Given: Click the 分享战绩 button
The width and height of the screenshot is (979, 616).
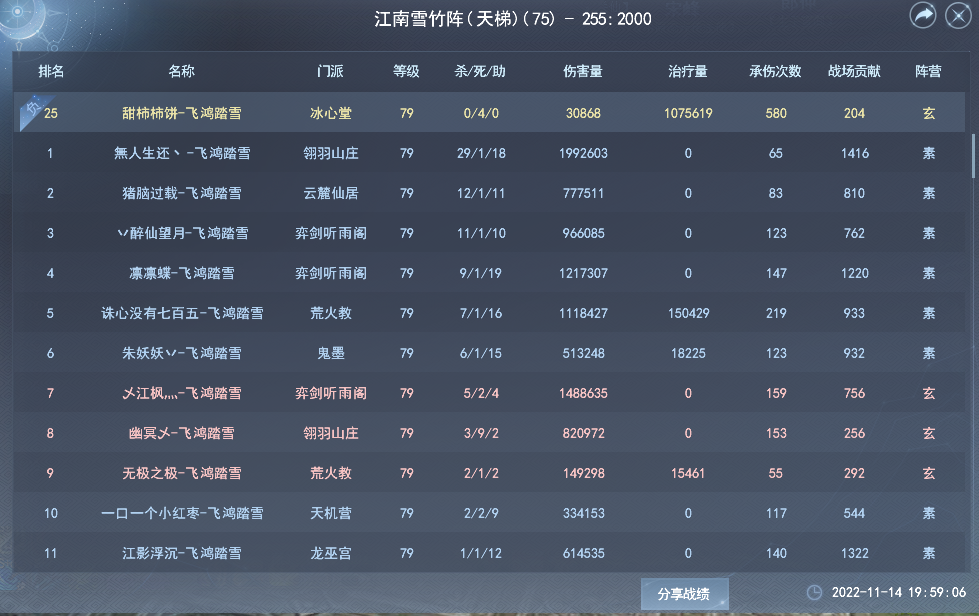Looking at the screenshot, I should (x=684, y=594).
